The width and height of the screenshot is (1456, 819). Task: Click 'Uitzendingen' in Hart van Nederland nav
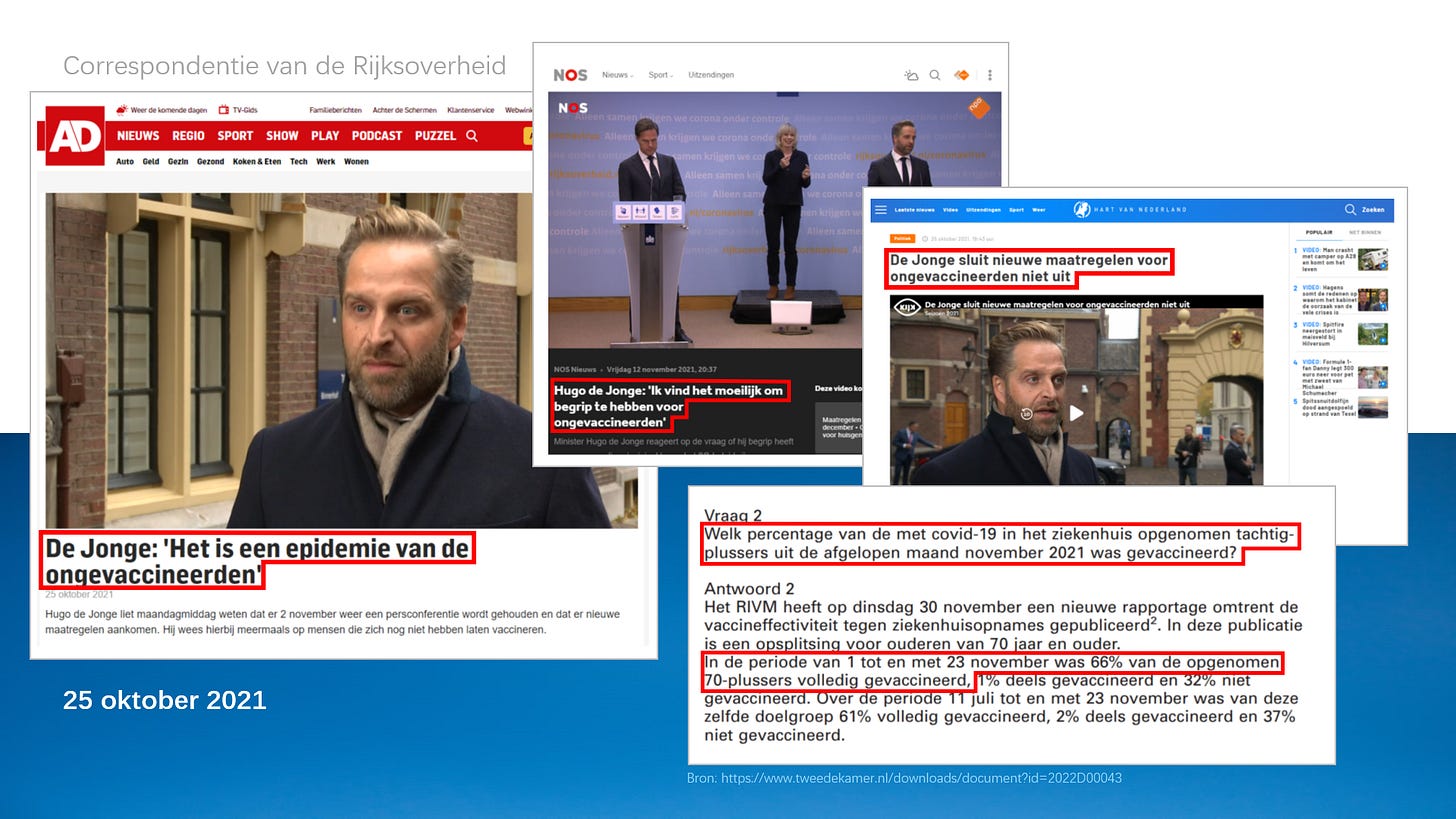(x=984, y=210)
